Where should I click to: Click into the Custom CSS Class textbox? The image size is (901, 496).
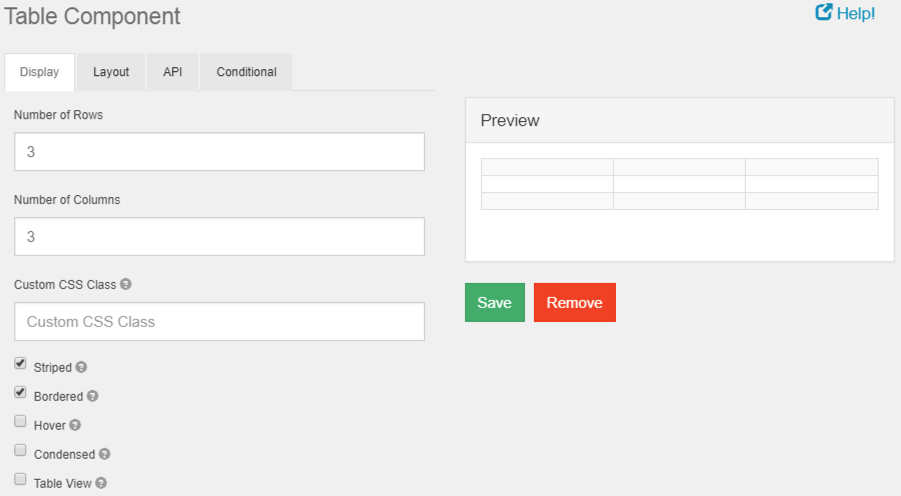click(219, 322)
